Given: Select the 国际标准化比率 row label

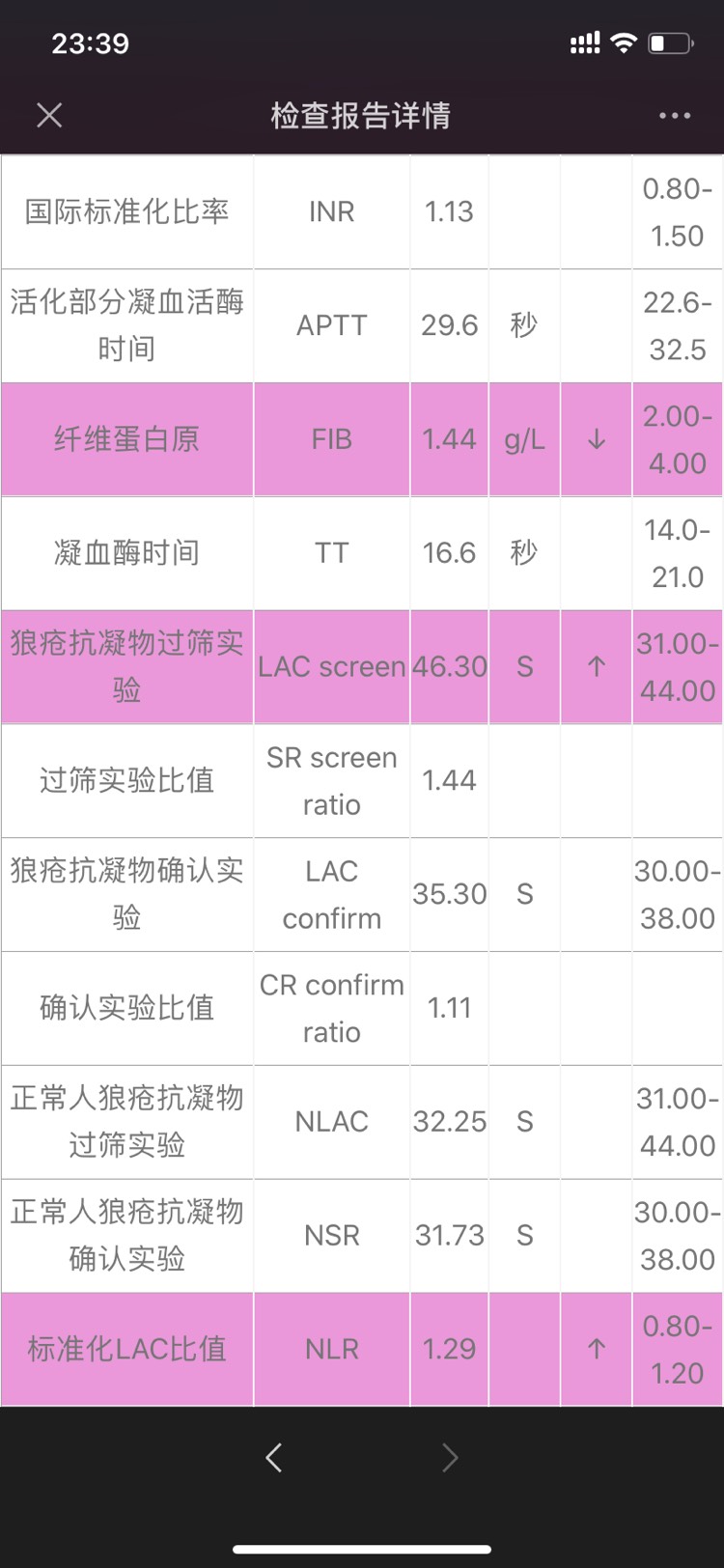Looking at the screenshot, I should 126,211.
